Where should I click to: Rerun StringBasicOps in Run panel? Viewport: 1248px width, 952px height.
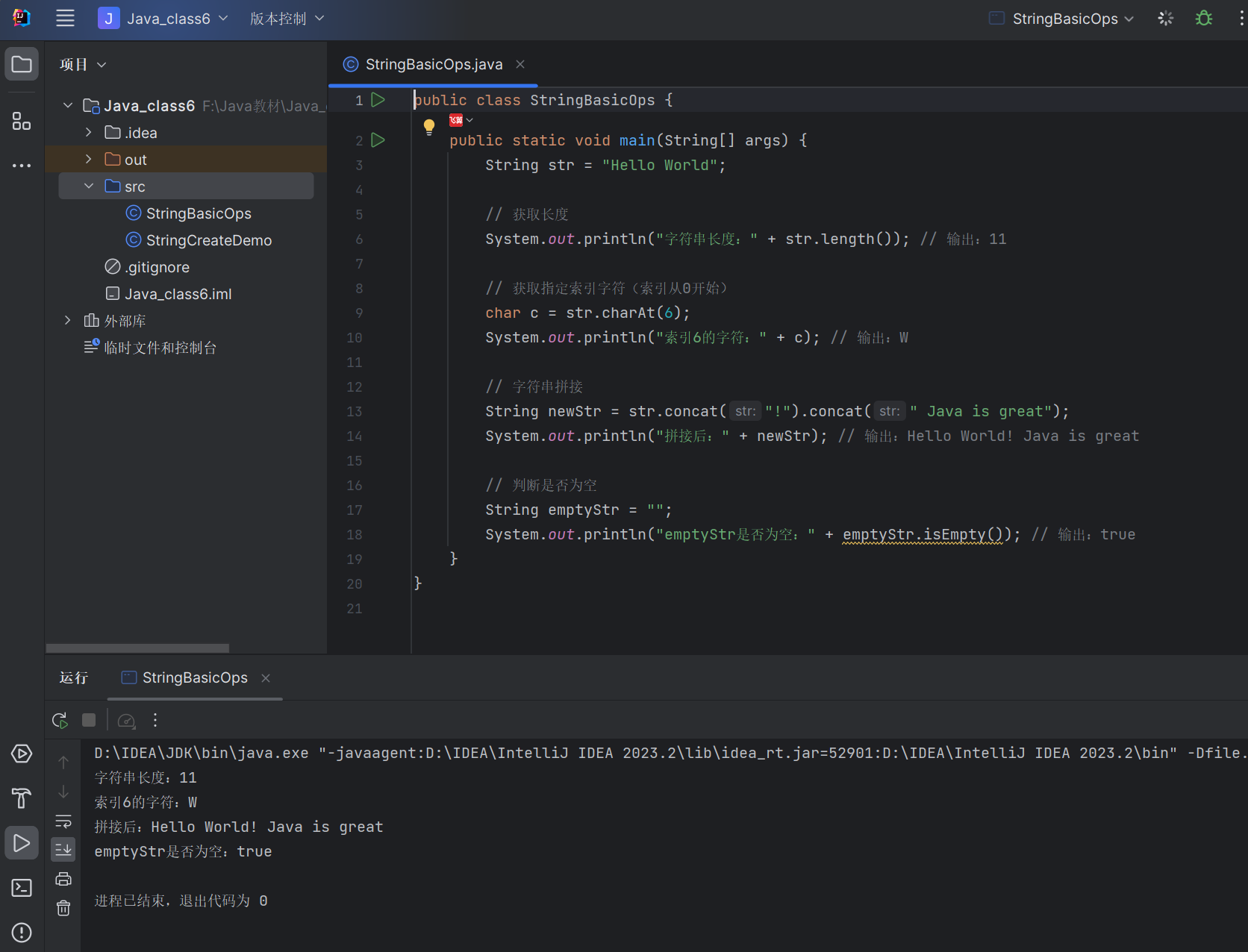click(x=60, y=720)
